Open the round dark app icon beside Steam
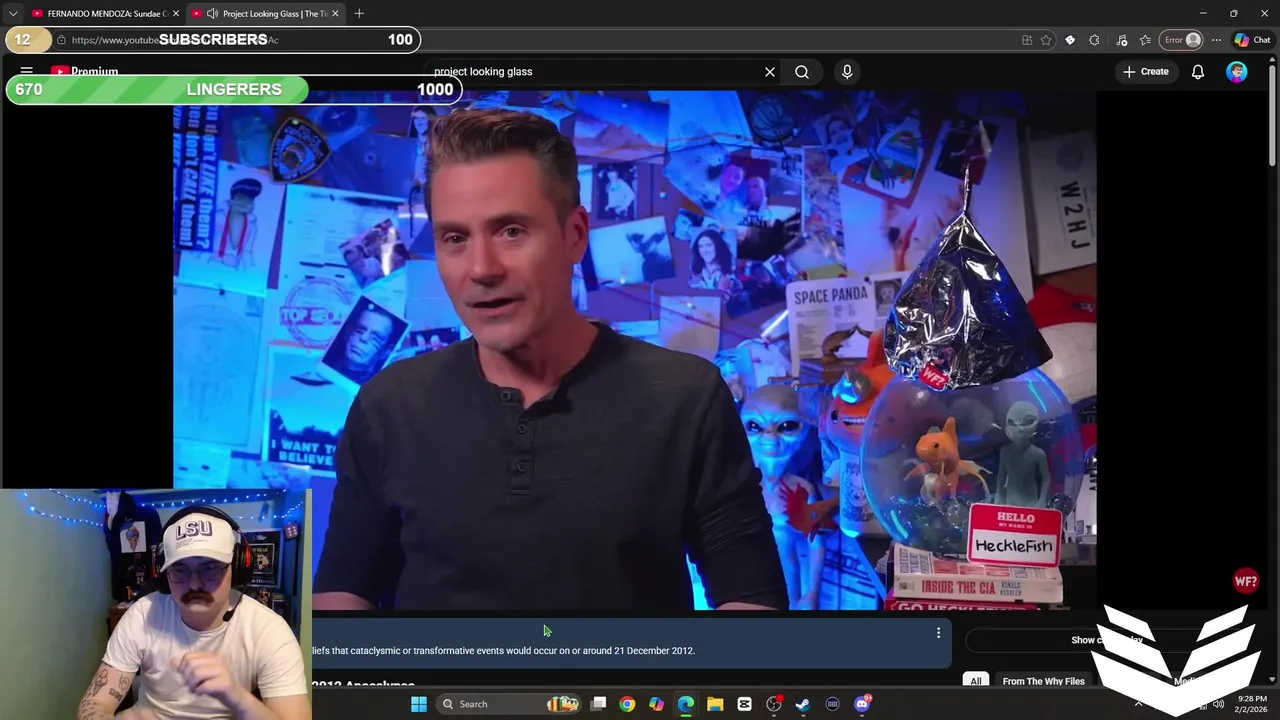The width and height of the screenshot is (1280, 720). (832, 704)
